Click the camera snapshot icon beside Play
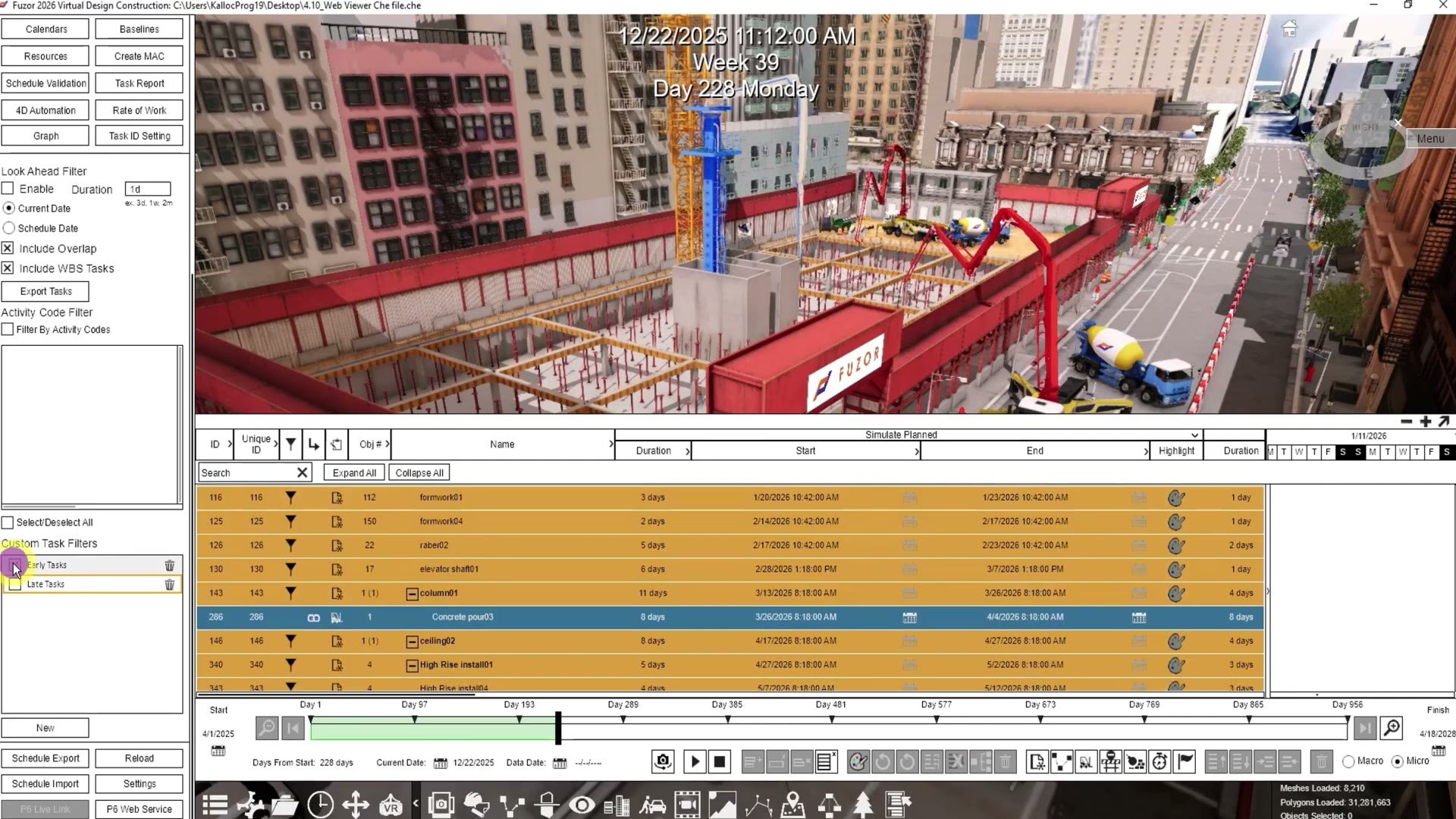 (663, 761)
